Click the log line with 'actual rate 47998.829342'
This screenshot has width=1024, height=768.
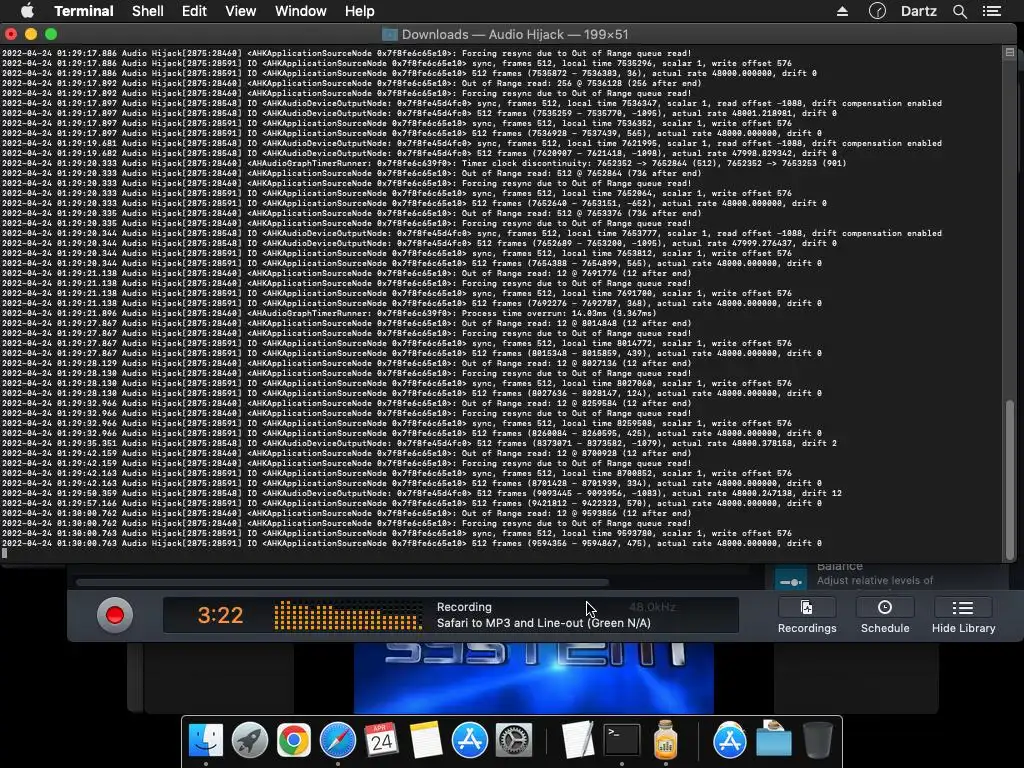point(419,153)
